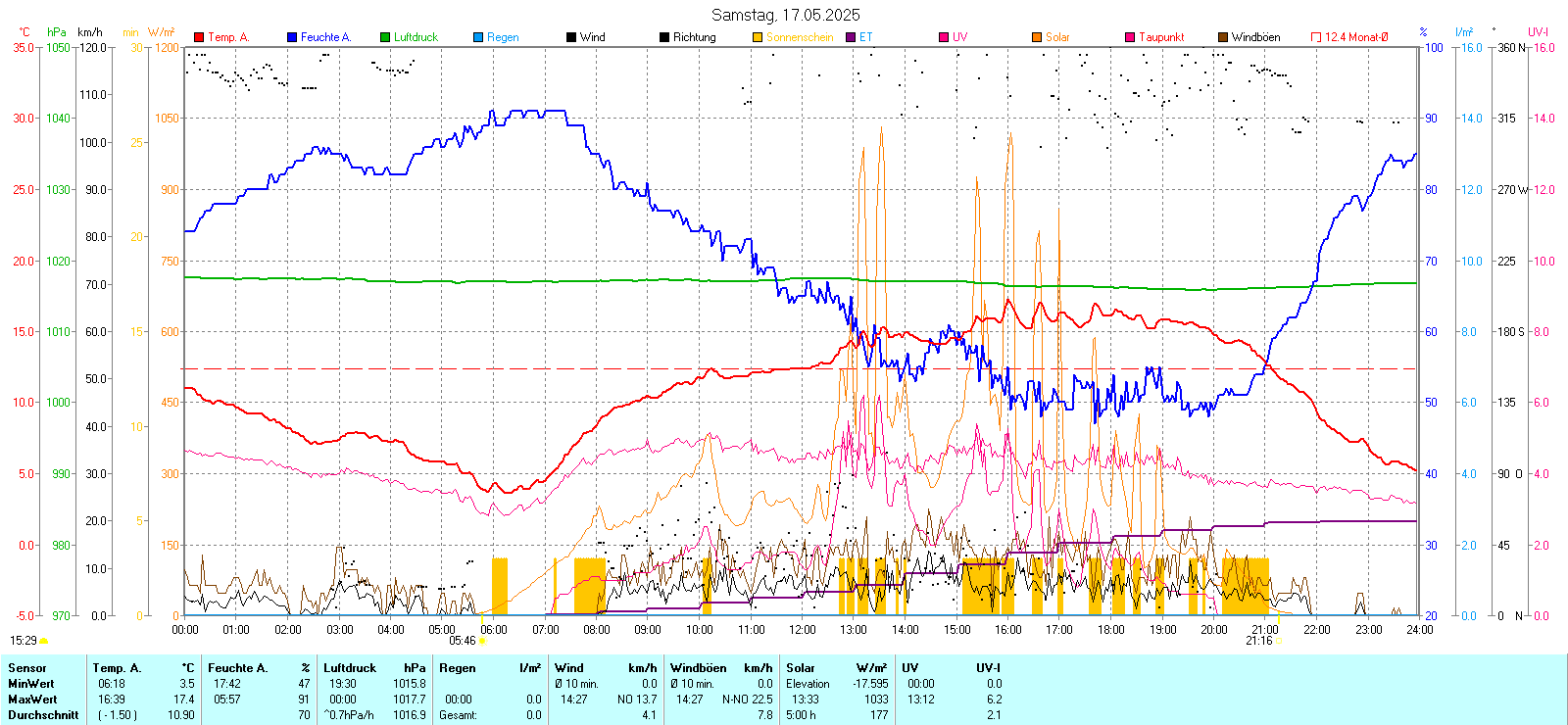Toggle the empty 12.4 Monat-Ø legend box

[1316, 37]
